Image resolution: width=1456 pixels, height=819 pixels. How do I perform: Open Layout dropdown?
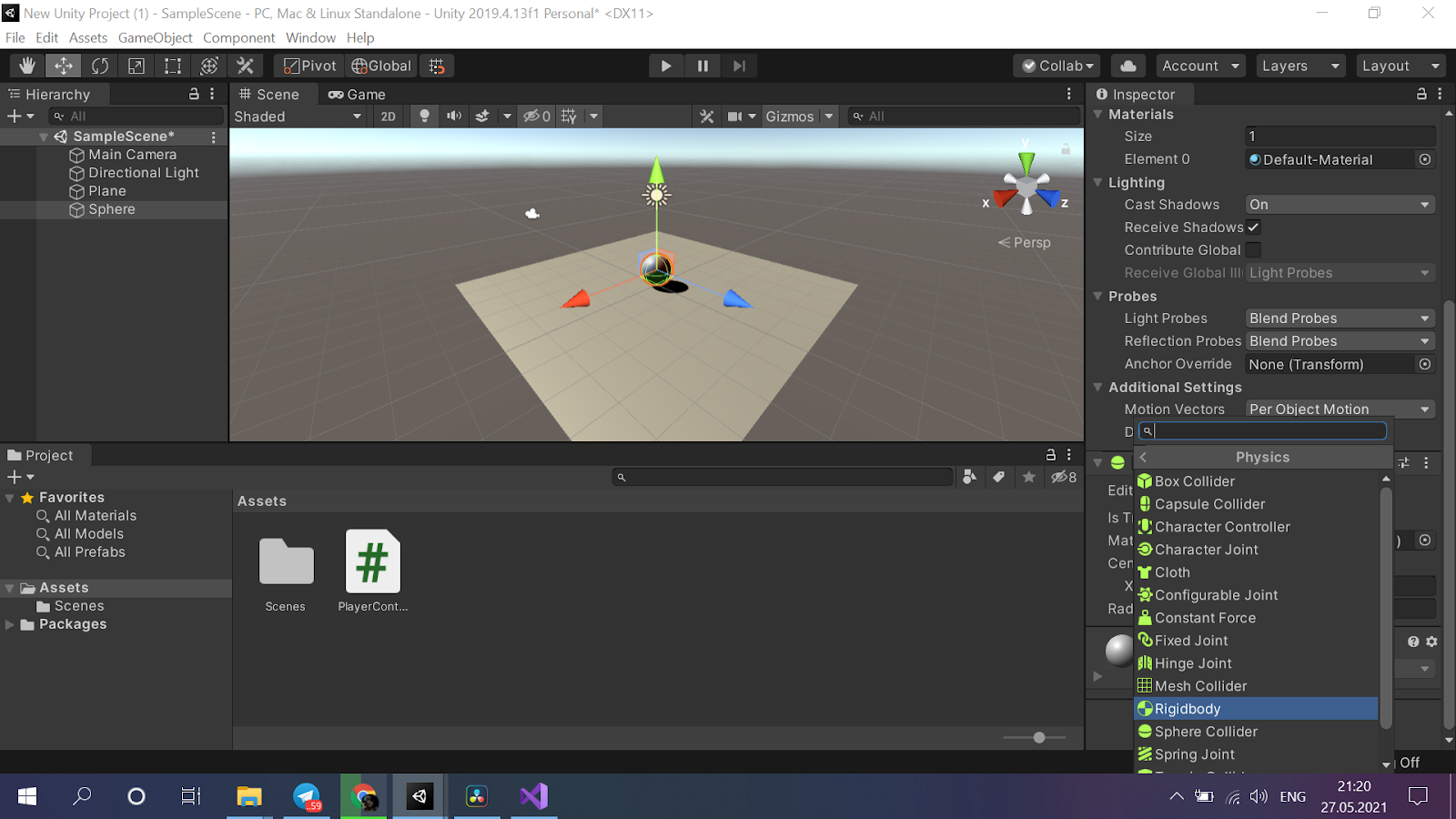pos(1400,66)
